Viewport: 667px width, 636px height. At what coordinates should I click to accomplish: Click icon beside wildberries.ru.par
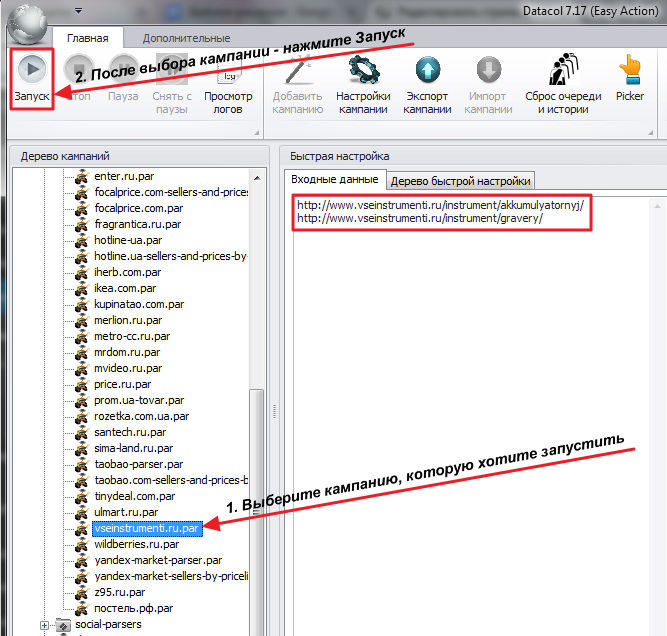tap(81, 545)
